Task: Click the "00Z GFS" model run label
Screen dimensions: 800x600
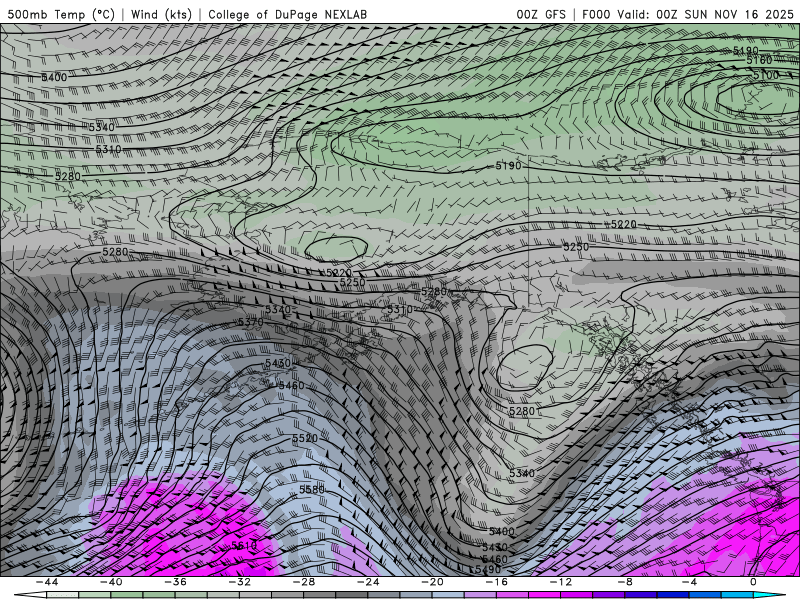Action: pyautogui.click(x=541, y=14)
